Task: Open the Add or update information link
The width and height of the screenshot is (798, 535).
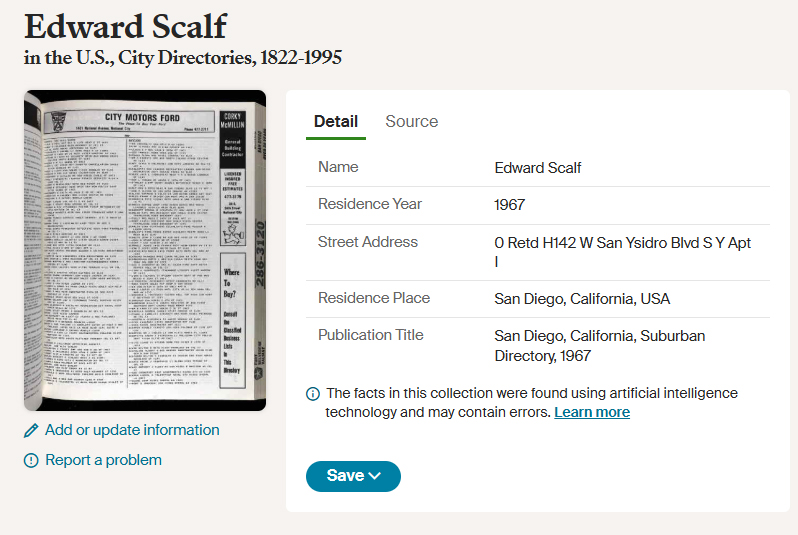Action: click(132, 430)
